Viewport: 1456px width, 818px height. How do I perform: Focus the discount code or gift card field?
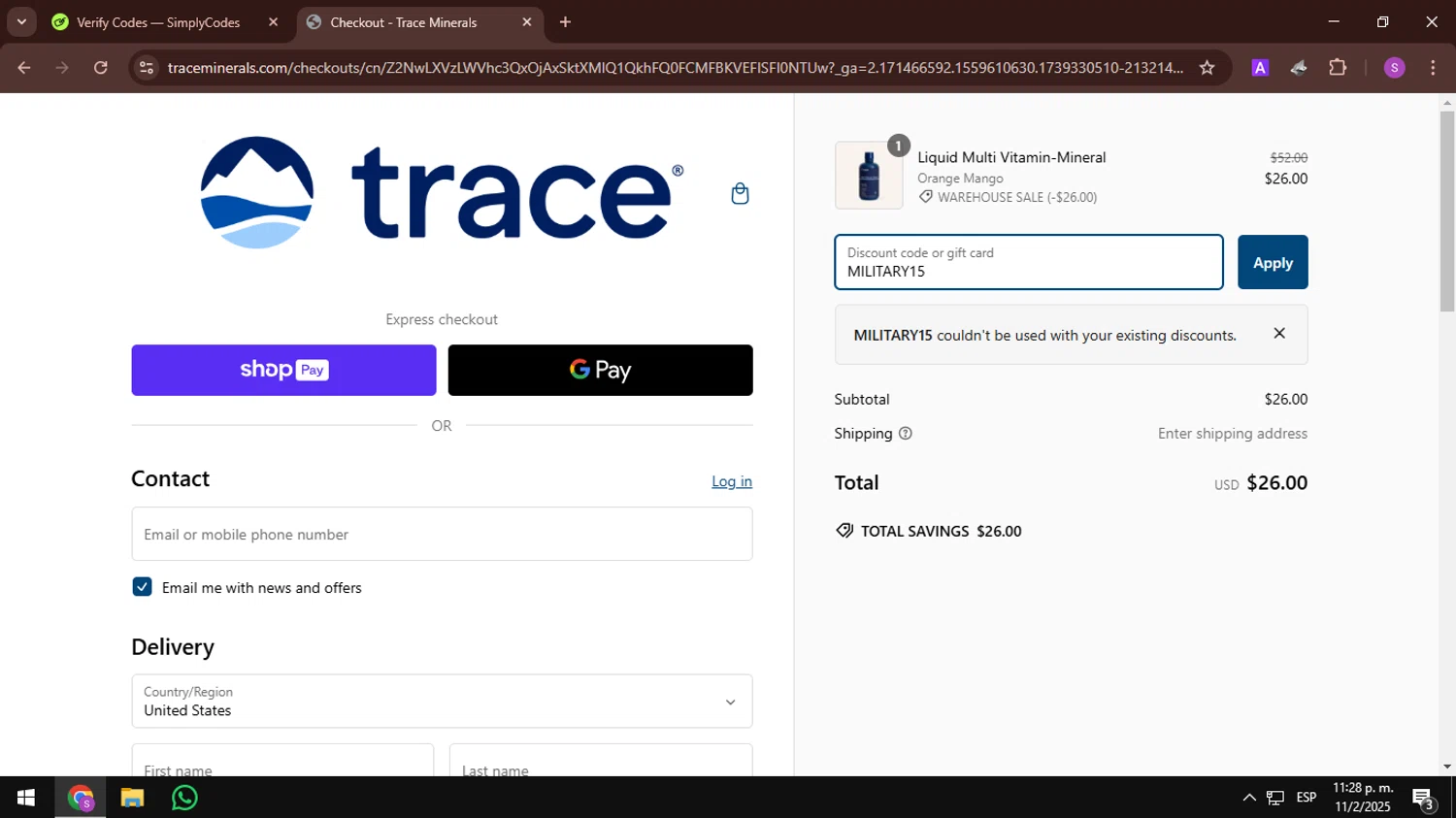[x=1029, y=262]
